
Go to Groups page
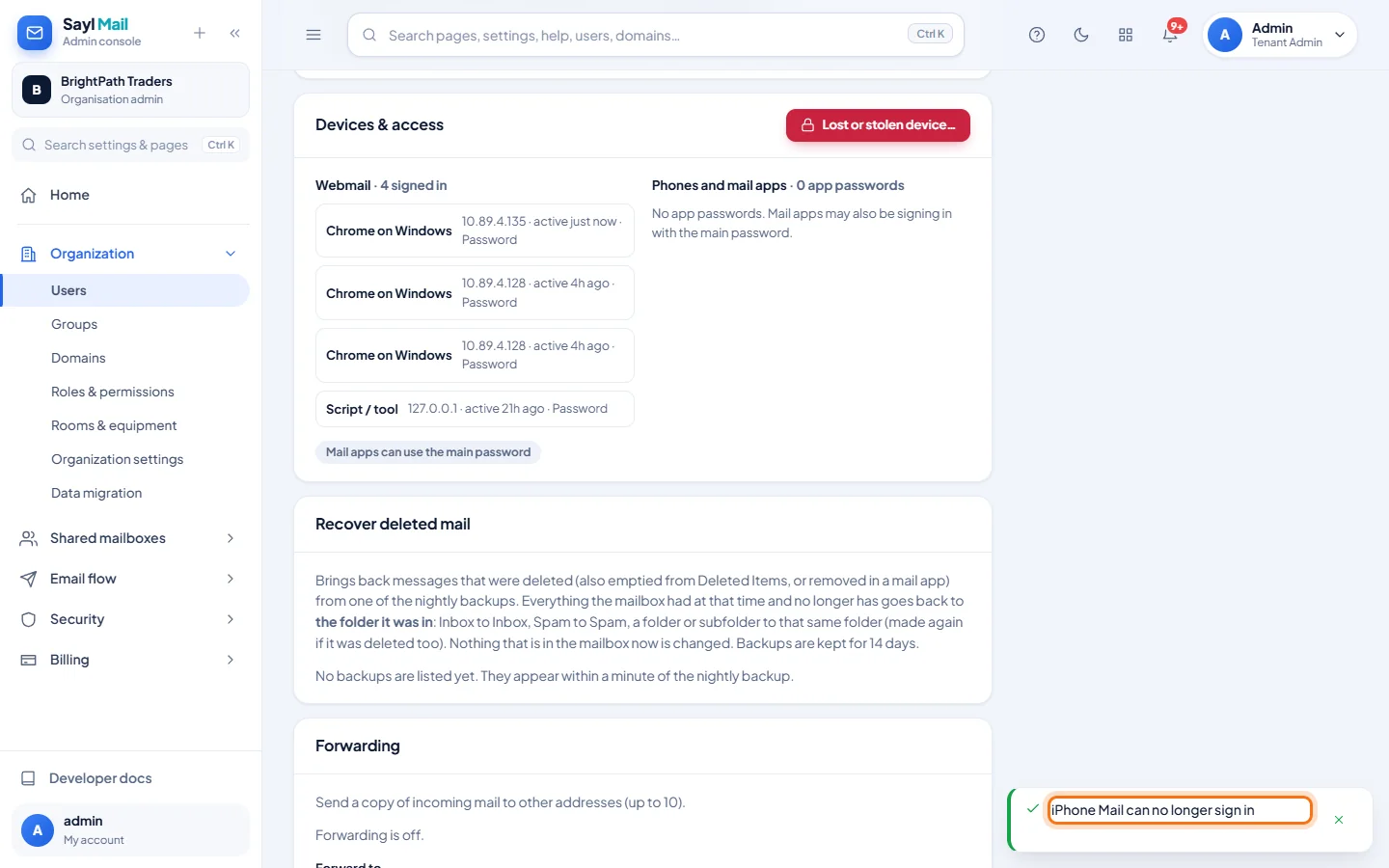[x=74, y=324]
